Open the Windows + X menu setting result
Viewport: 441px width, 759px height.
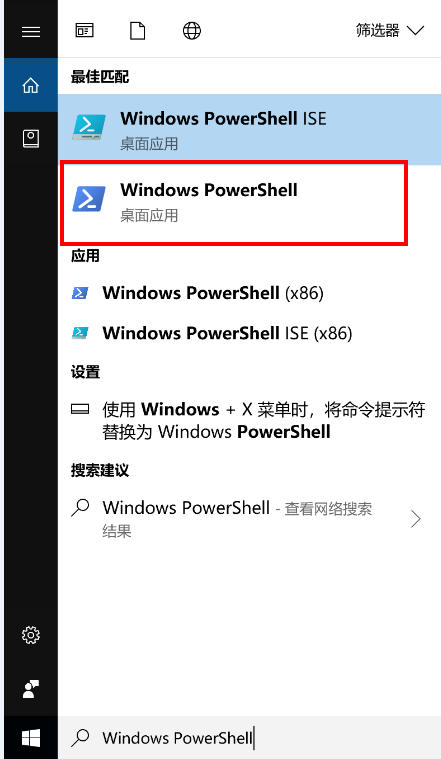[249, 420]
